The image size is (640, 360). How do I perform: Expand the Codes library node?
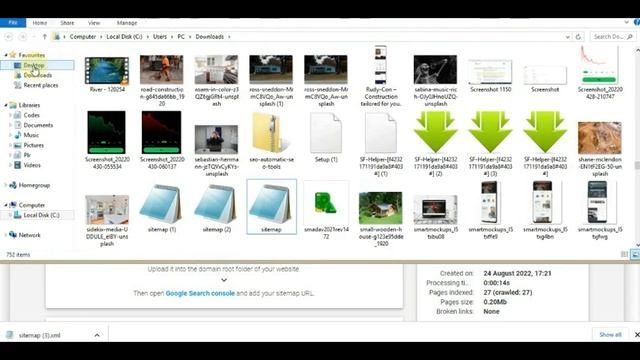10,115
